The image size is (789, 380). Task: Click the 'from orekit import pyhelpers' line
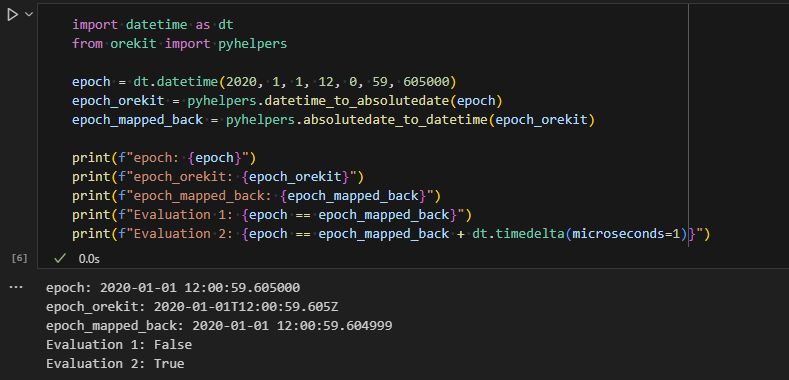(x=180, y=44)
